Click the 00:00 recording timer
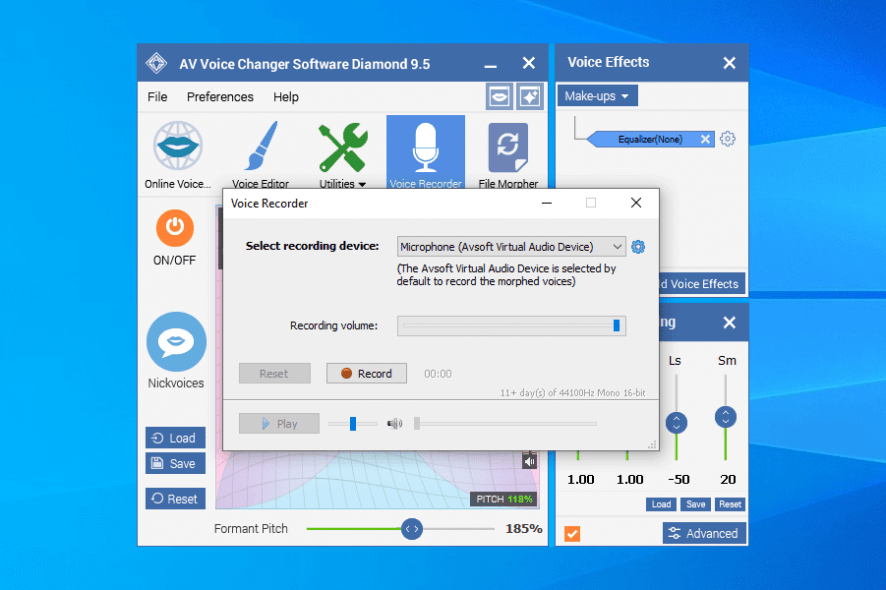886x590 pixels. point(438,374)
